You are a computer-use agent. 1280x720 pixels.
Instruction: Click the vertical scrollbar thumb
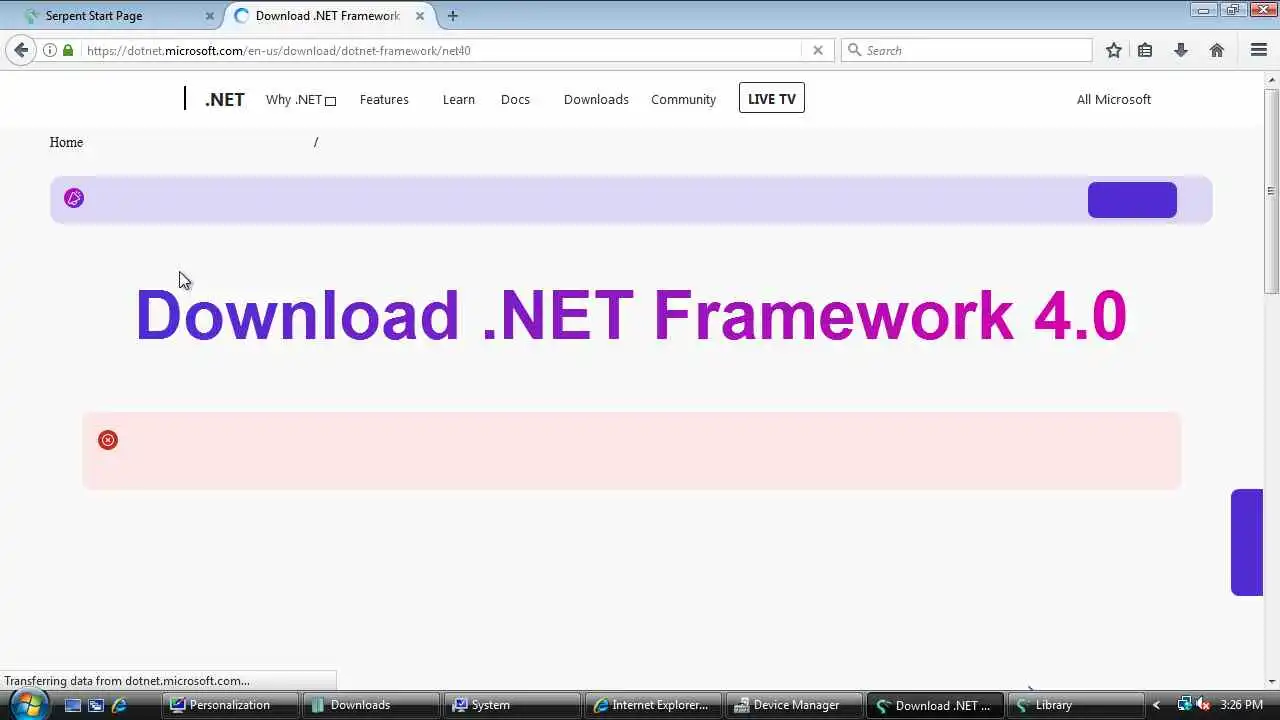pos(1272,190)
